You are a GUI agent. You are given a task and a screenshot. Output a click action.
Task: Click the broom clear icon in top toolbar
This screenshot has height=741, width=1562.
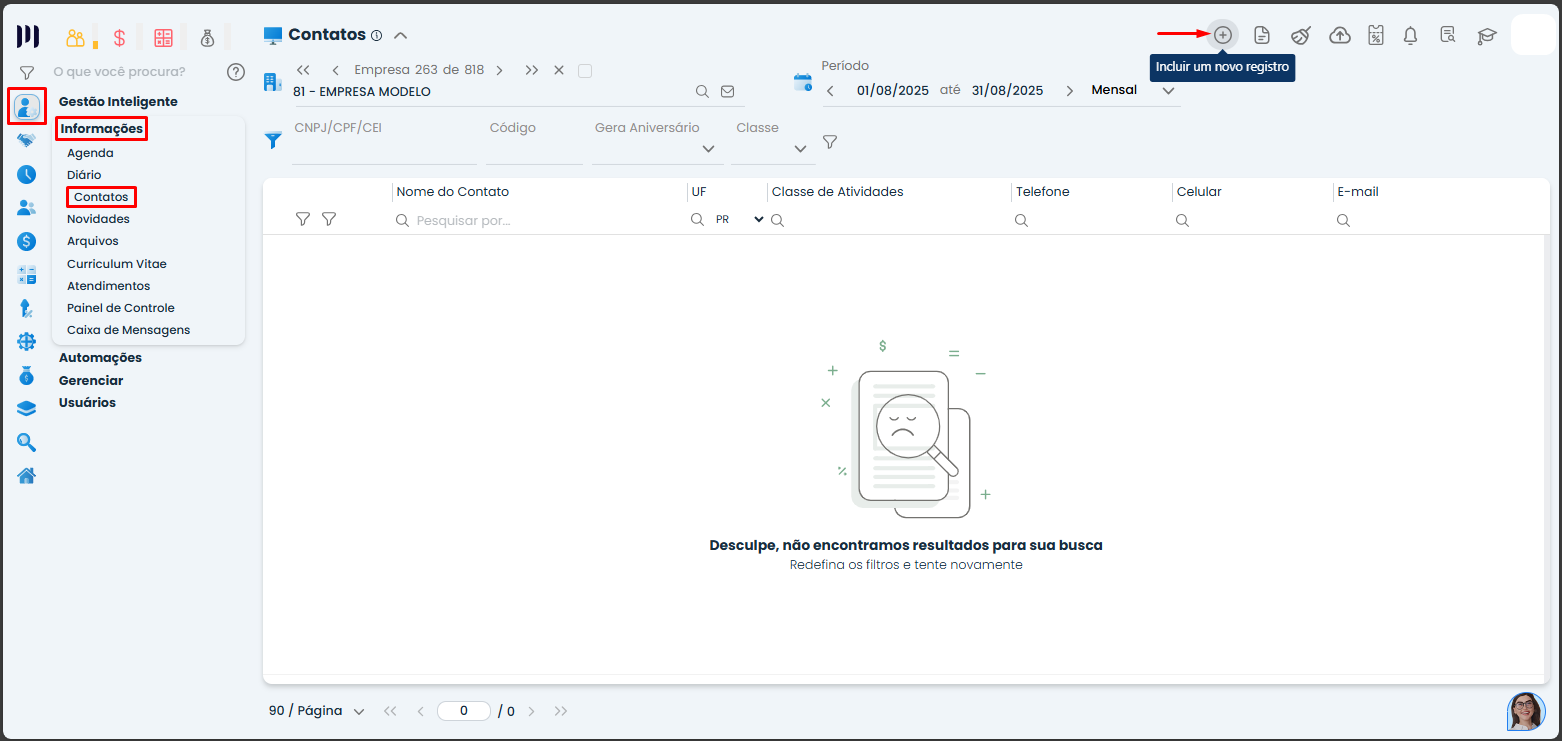pos(1300,36)
